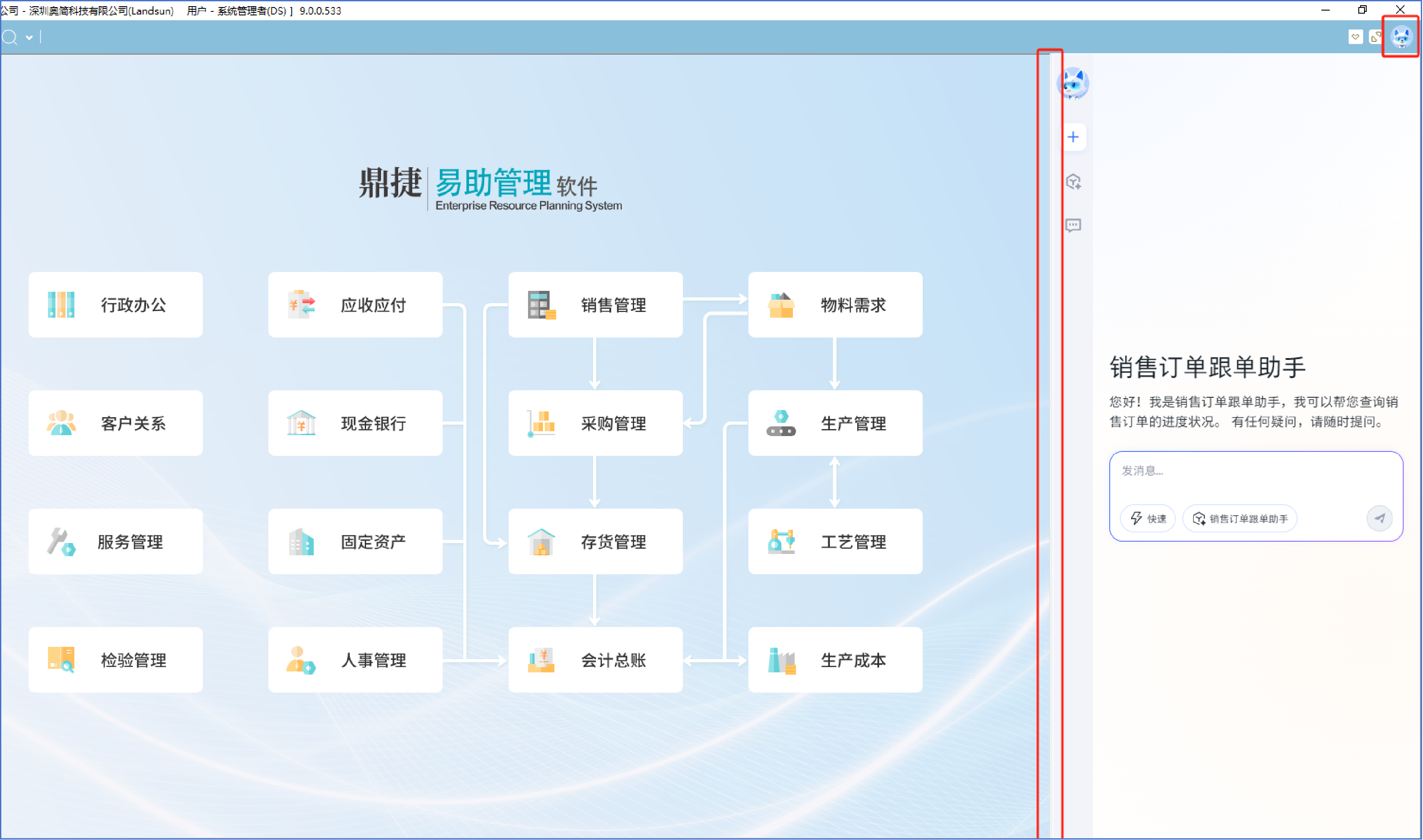
Task: Click the 固定资产 building icon
Action: click(301, 542)
